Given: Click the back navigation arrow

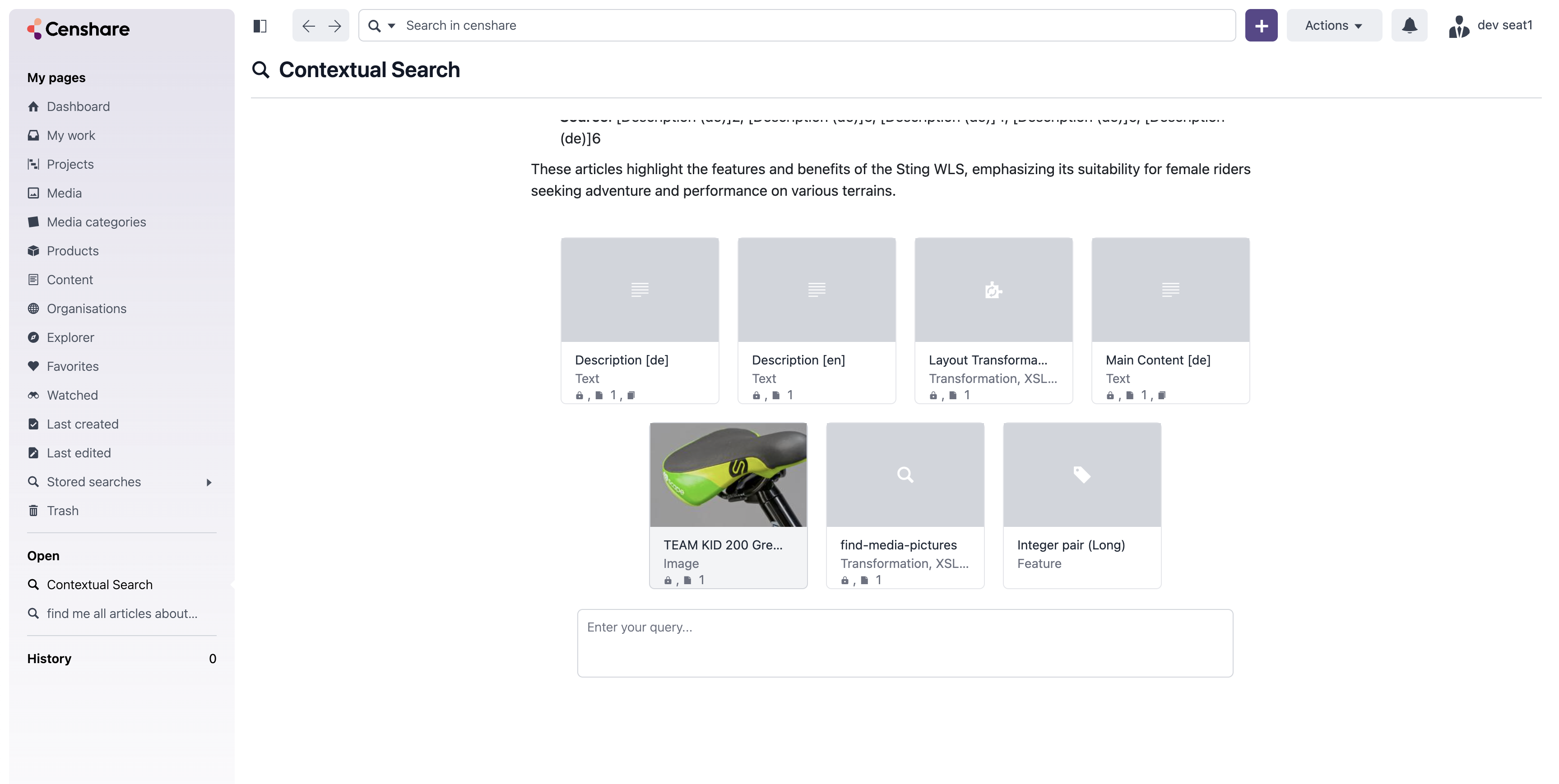Looking at the screenshot, I should point(308,25).
